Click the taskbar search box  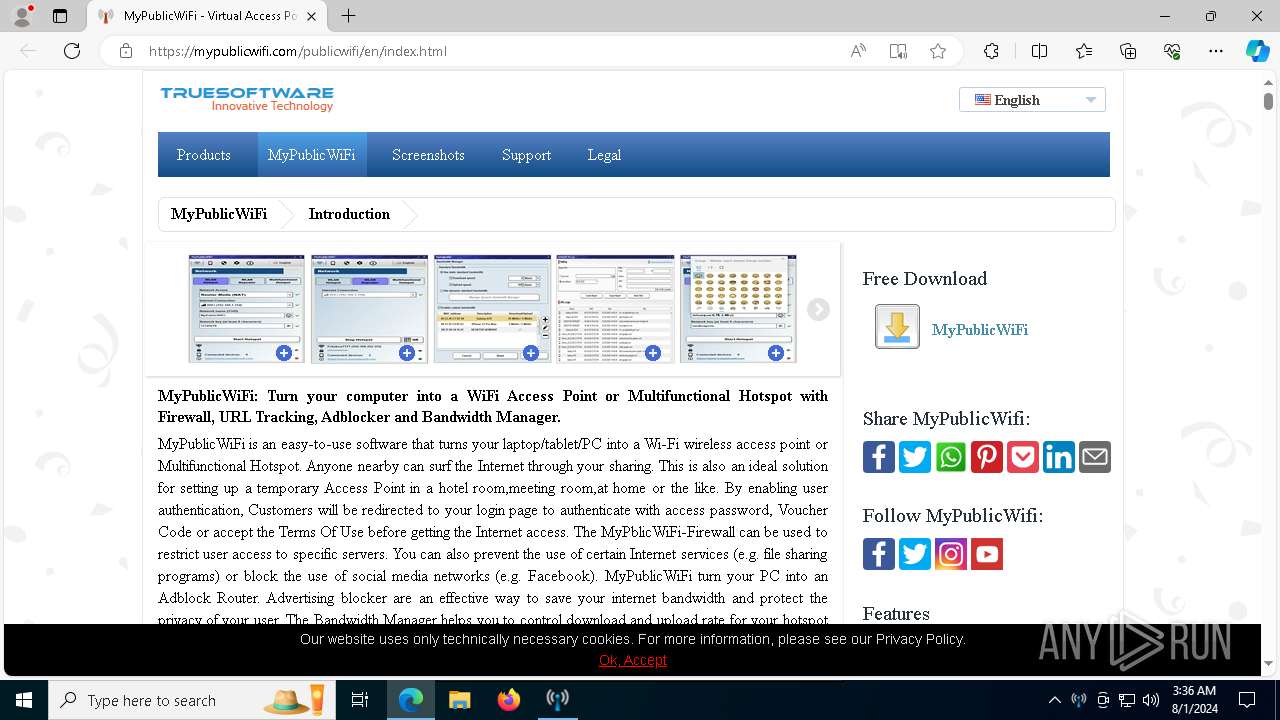[194, 700]
